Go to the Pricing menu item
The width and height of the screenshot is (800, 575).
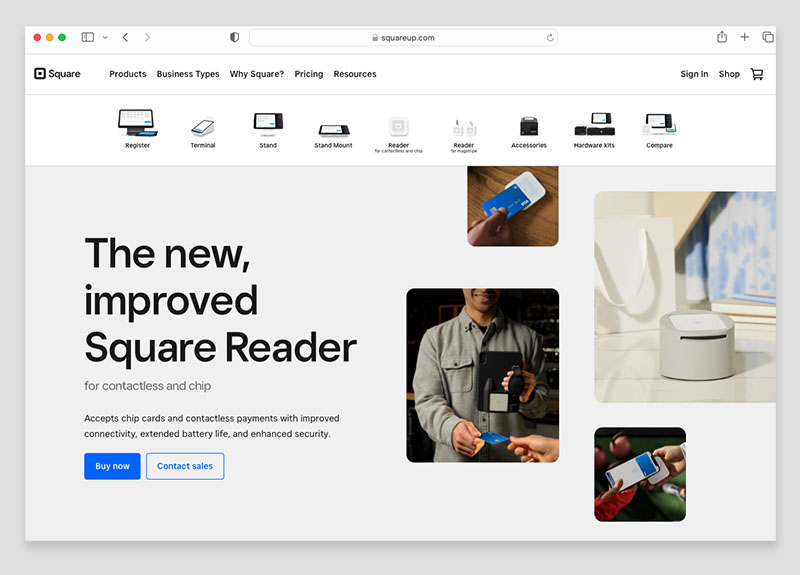[309, 74]
